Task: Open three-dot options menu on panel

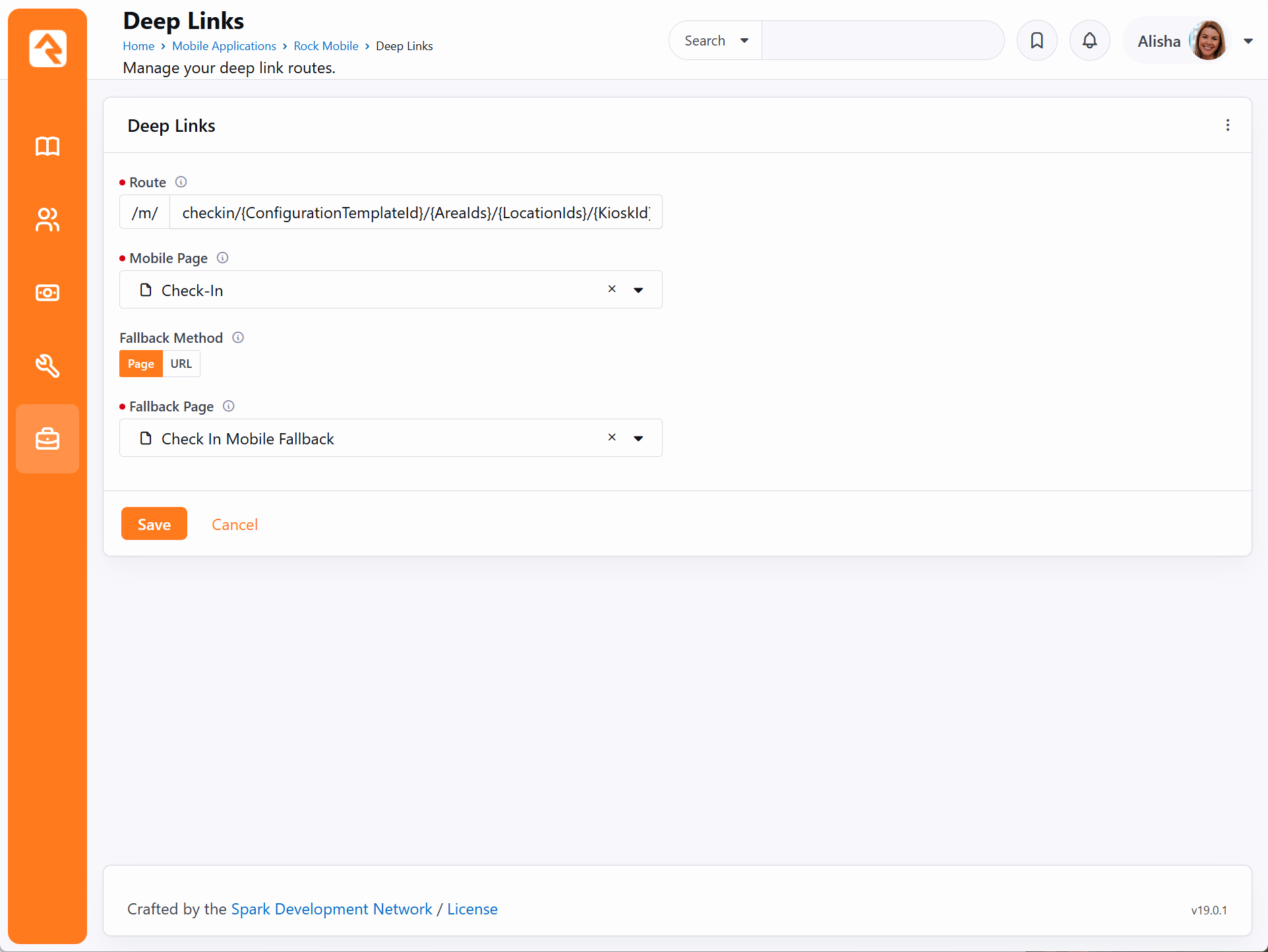Action: (x=1227, y=125)
